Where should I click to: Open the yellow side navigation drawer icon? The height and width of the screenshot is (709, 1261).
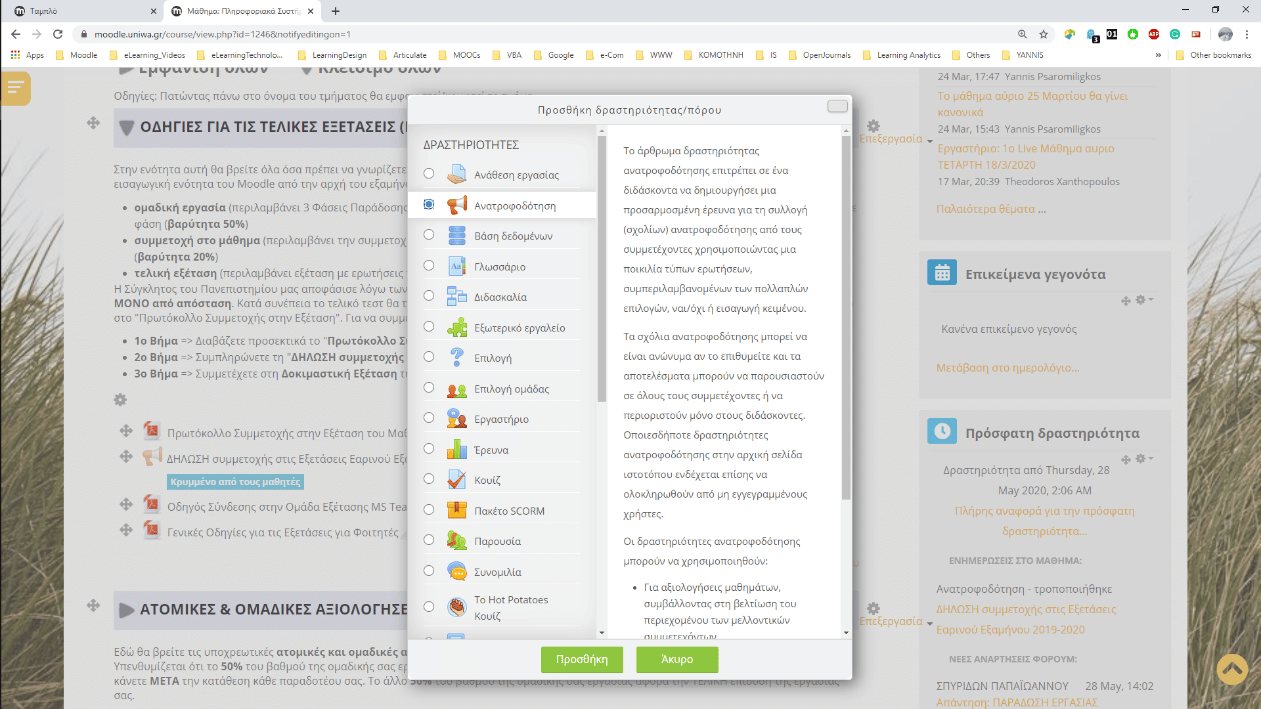point(15,88)
